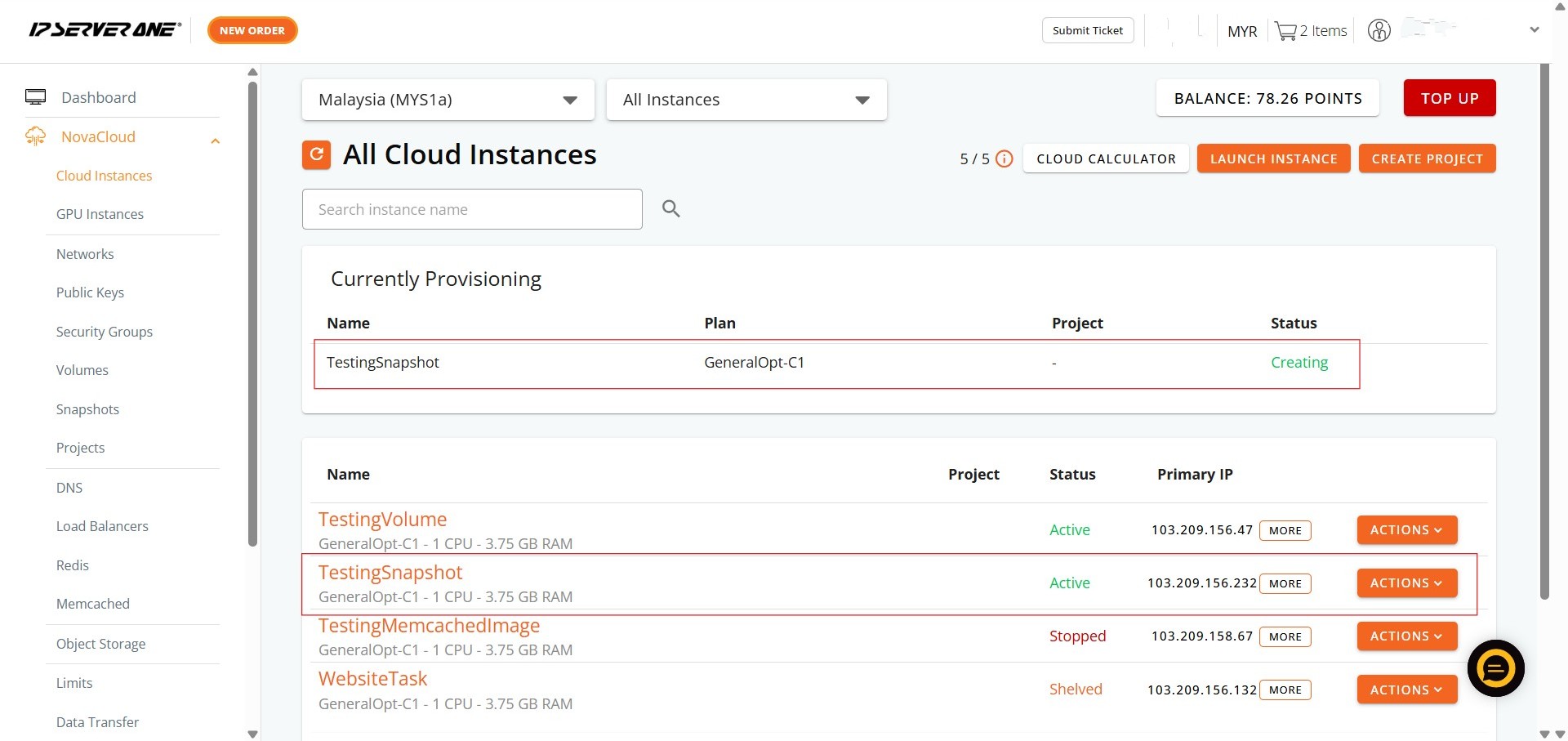Open the live chat bubble icon
Viewport: 1568px width, 741px height.
pos(1495,668)
